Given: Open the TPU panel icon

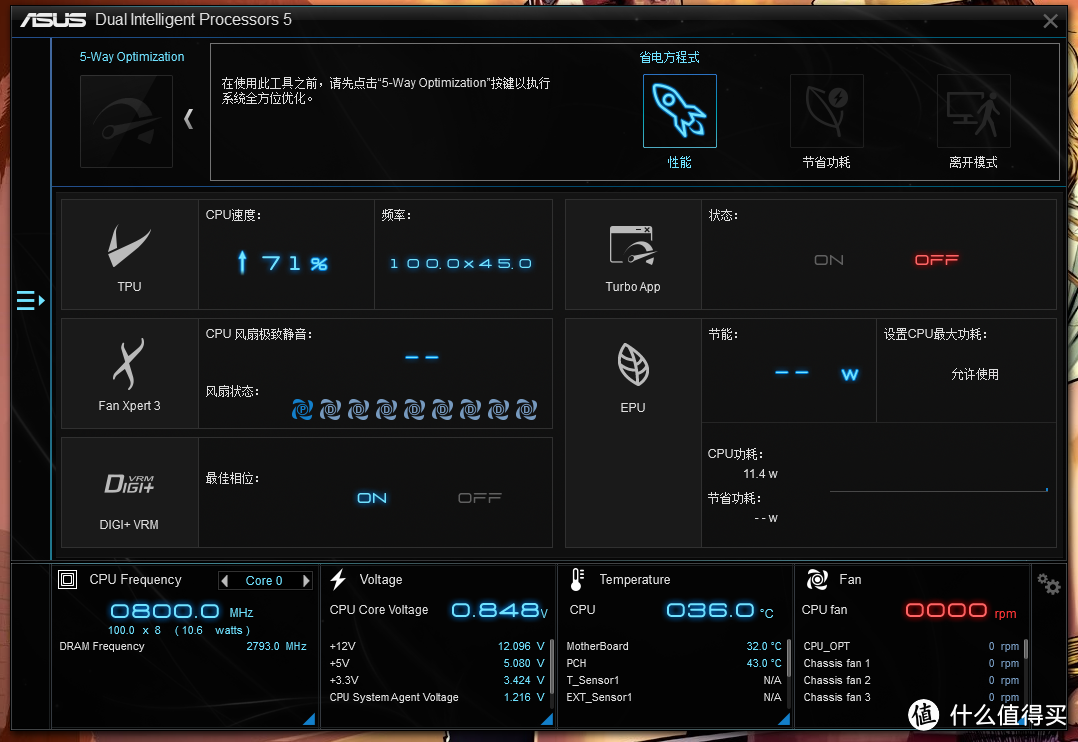Looking at the screenshot, I should pos(129,245).
